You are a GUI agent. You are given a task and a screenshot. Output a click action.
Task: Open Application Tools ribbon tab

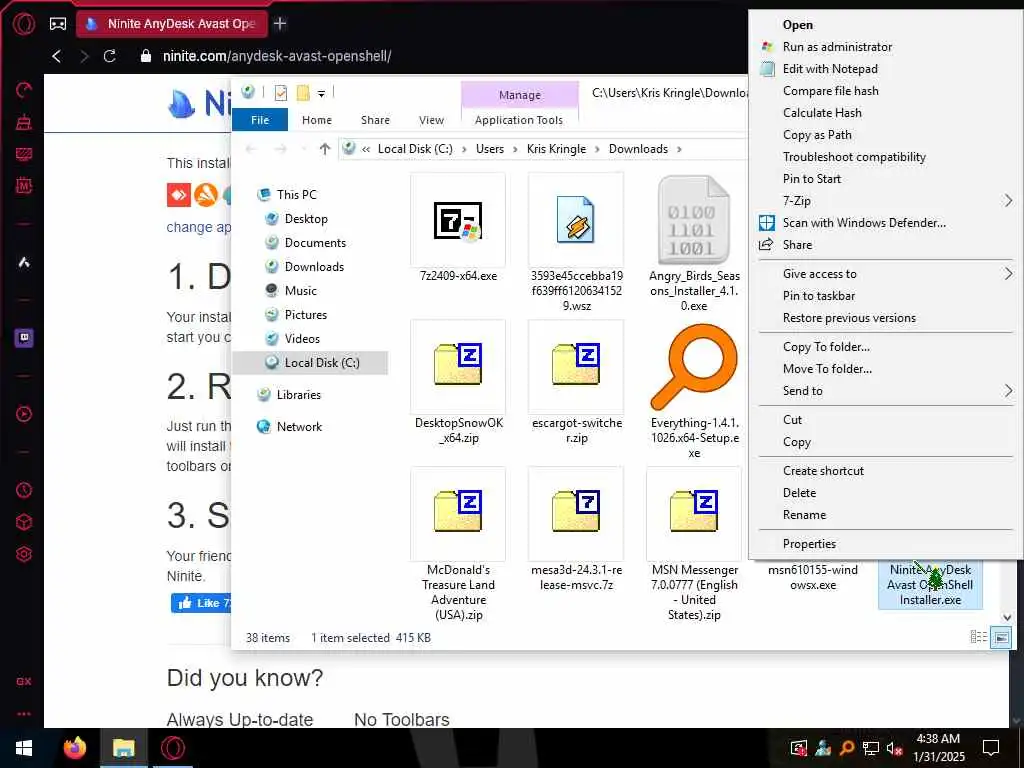coord(519,120)
